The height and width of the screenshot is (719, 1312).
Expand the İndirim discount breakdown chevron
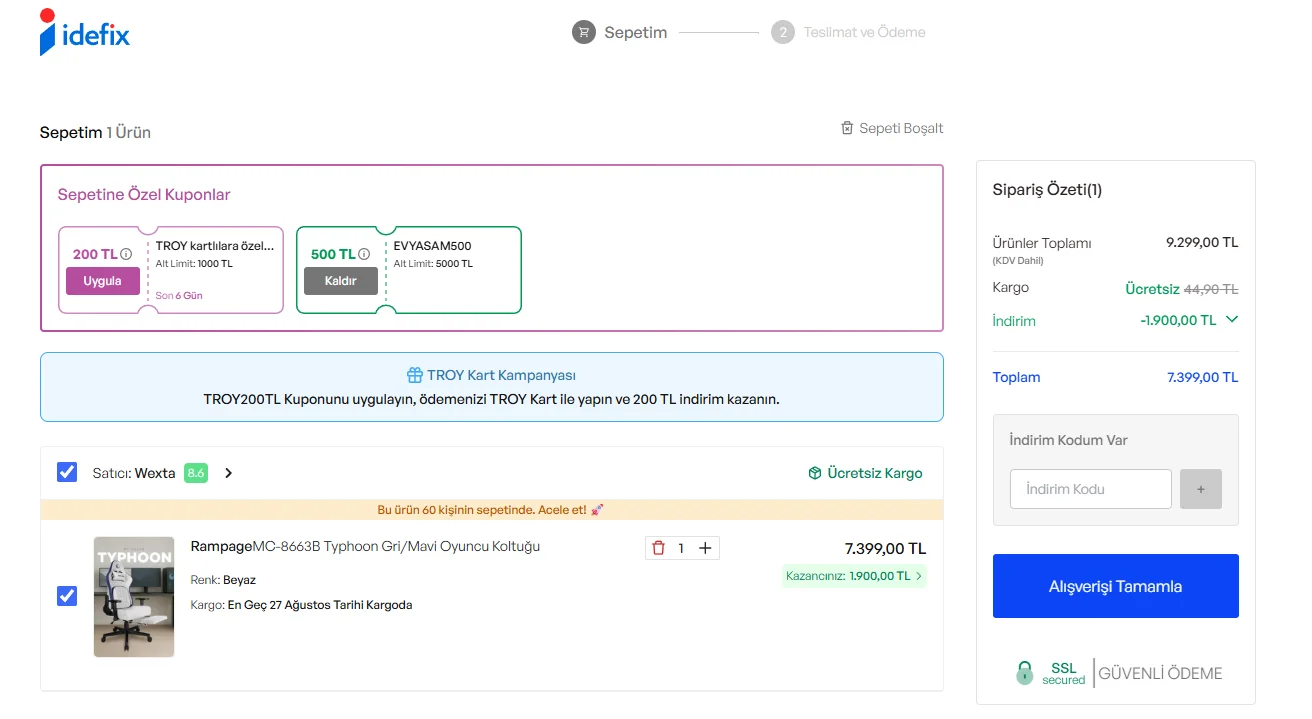(x=1232, y=320)
